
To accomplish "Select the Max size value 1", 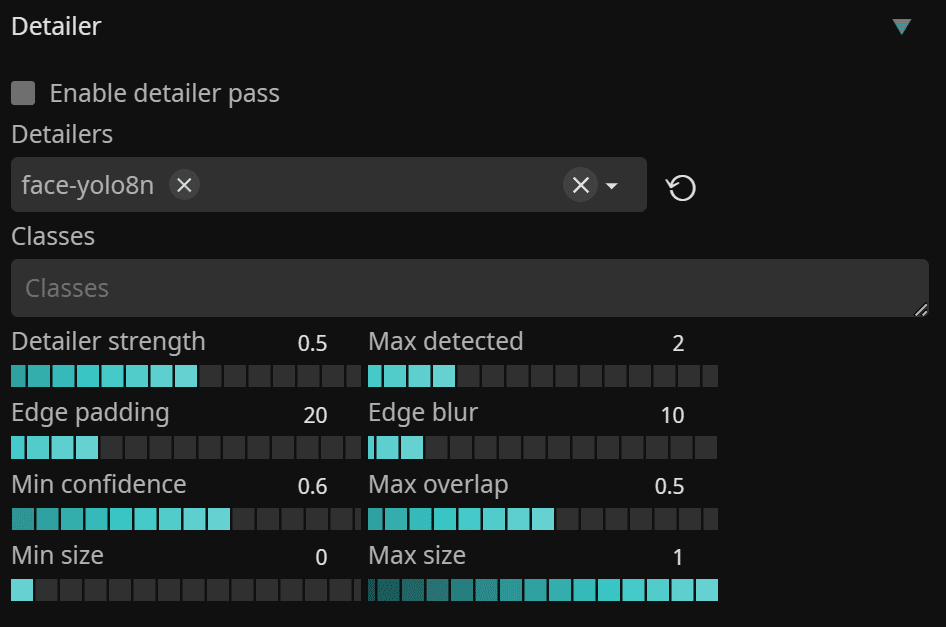I will coord(678,558).
